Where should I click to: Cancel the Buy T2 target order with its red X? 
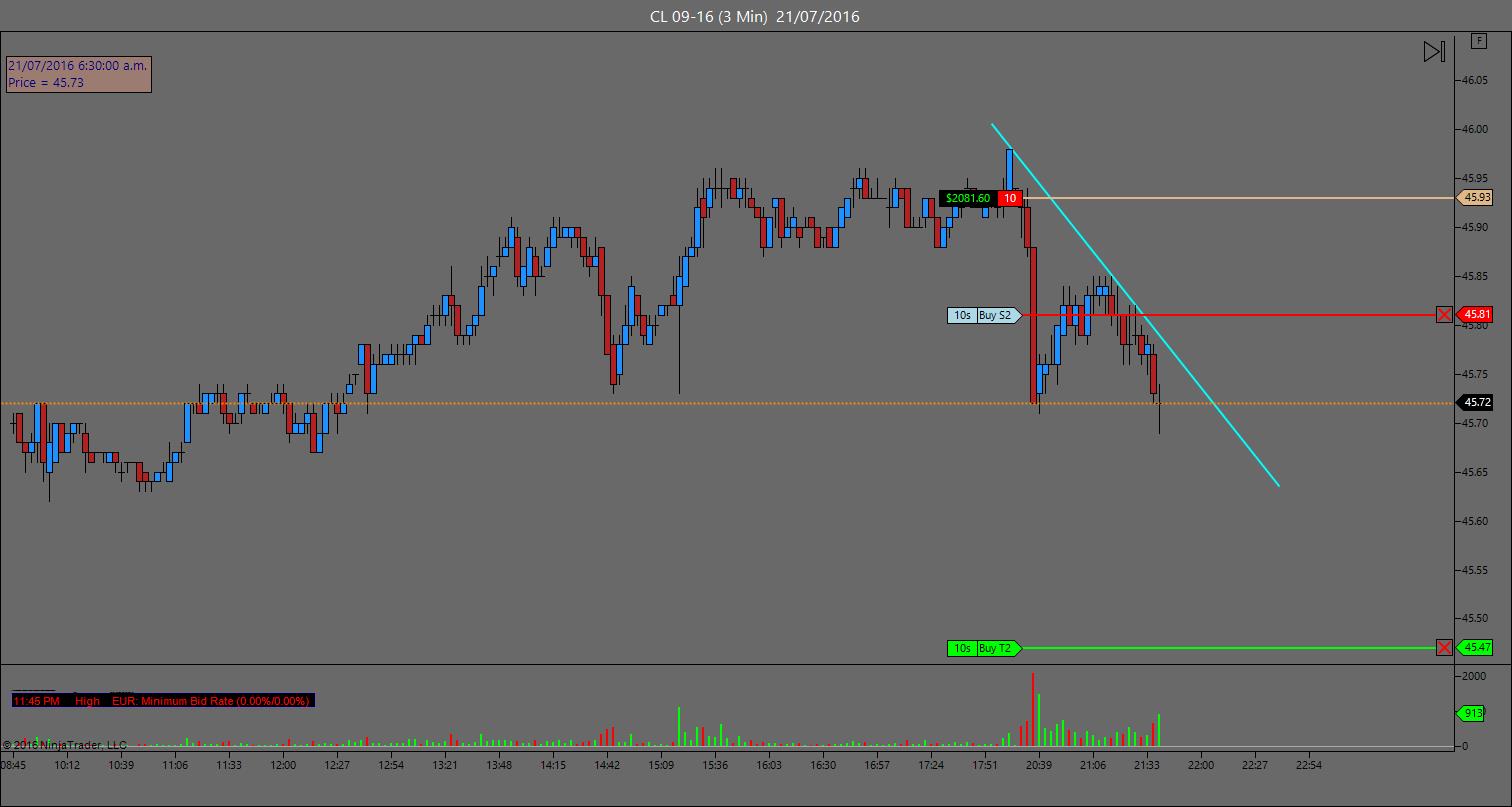[1444, 648]
